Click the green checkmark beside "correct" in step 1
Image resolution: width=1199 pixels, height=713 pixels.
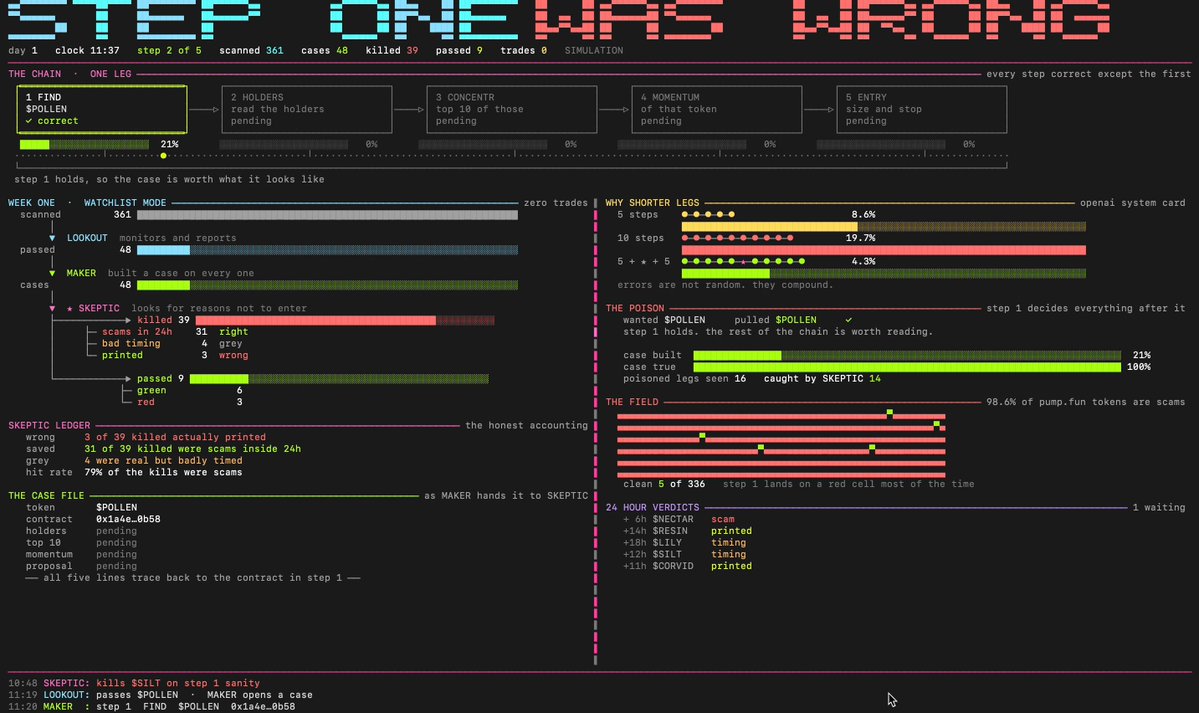point(29,121)
